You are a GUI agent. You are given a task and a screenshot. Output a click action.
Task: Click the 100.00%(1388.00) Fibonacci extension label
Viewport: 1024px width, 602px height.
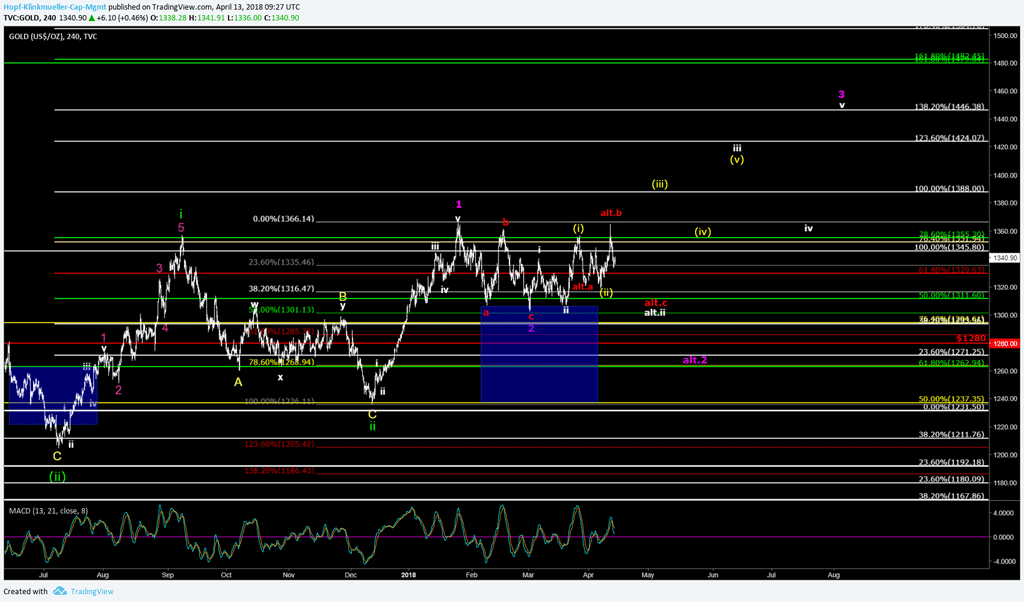pyautogui.click(x=949, y=188)
